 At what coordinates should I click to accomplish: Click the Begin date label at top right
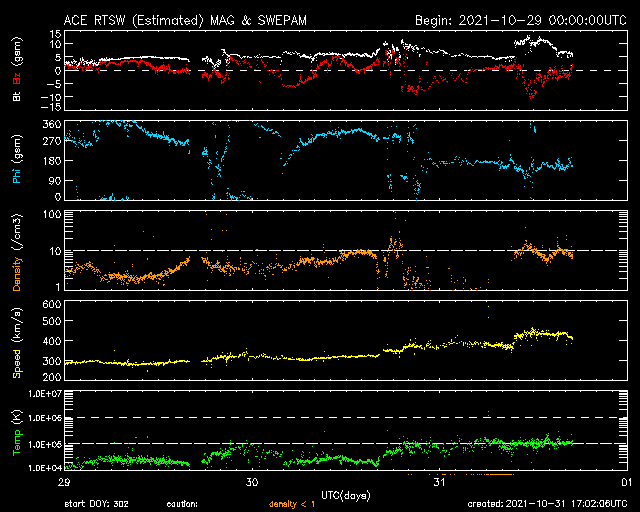pyautogui.click(x=520, y=19)
